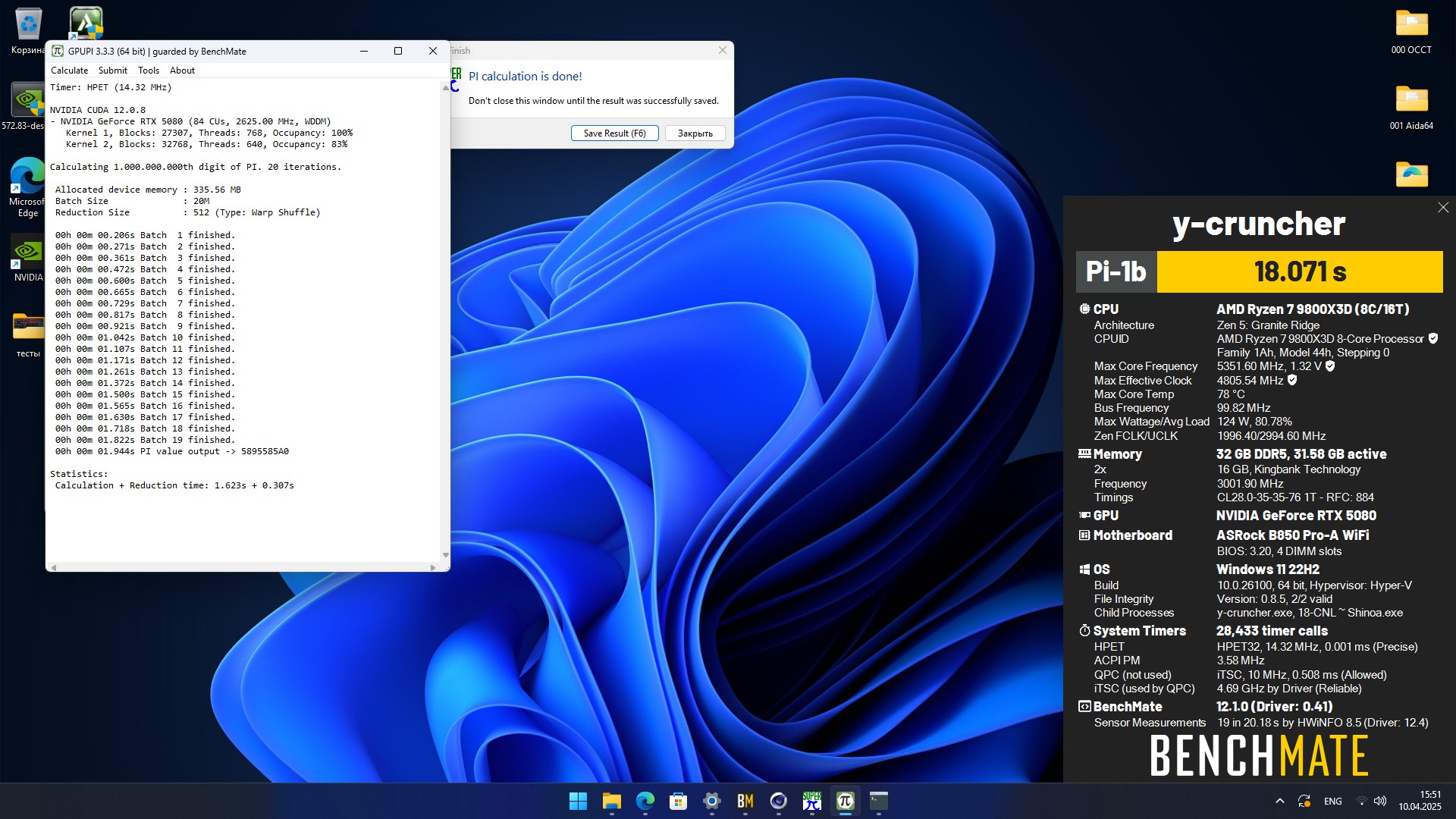The image size is (1456, 819).
Task: Open the Recycle Bin (Корзина) desktop icon
Action: pyautogui.click(x=28, y=32)
